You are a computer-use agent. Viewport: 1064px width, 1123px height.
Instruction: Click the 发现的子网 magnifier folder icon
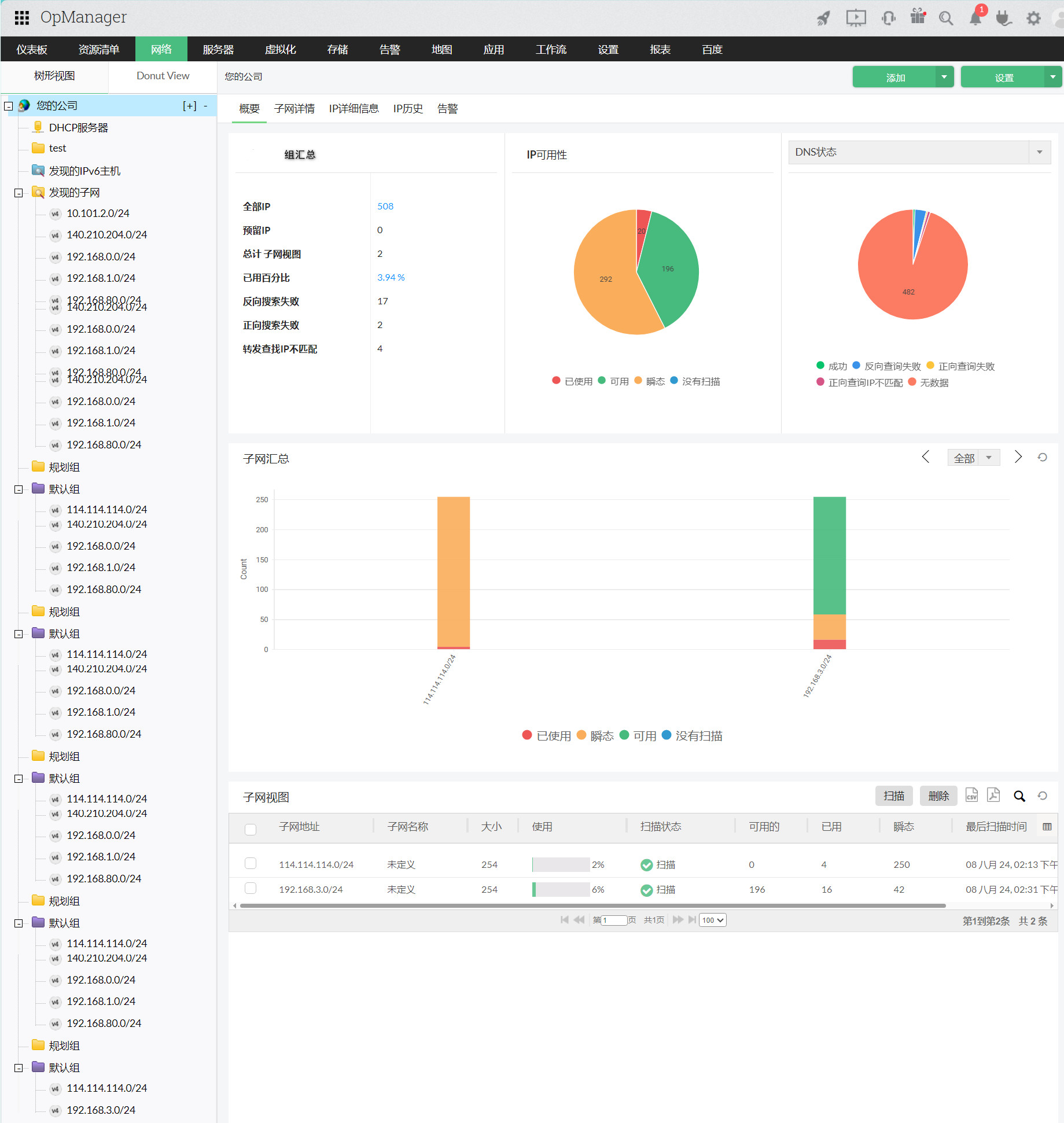coord(38,192)
